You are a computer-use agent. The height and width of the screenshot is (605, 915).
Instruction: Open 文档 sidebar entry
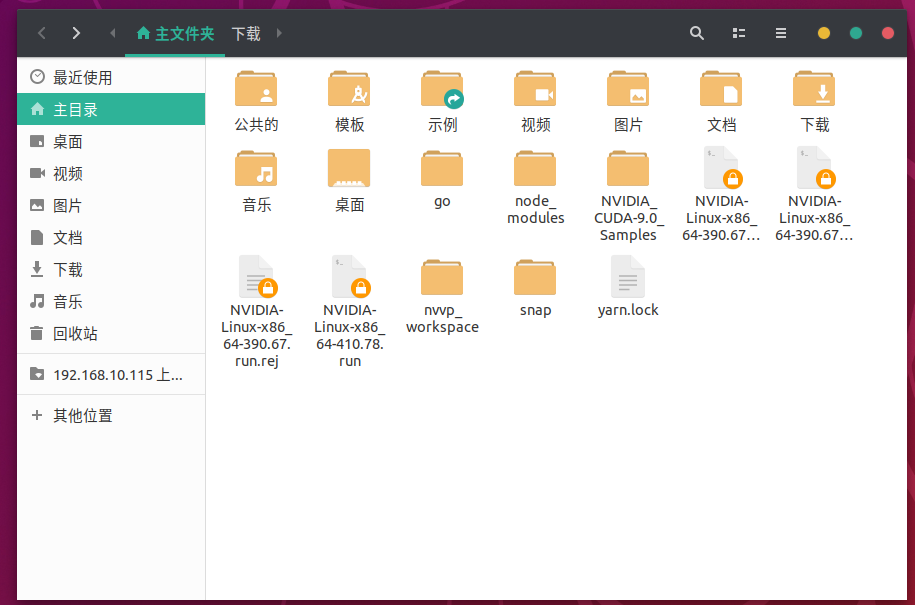(111, 237)
